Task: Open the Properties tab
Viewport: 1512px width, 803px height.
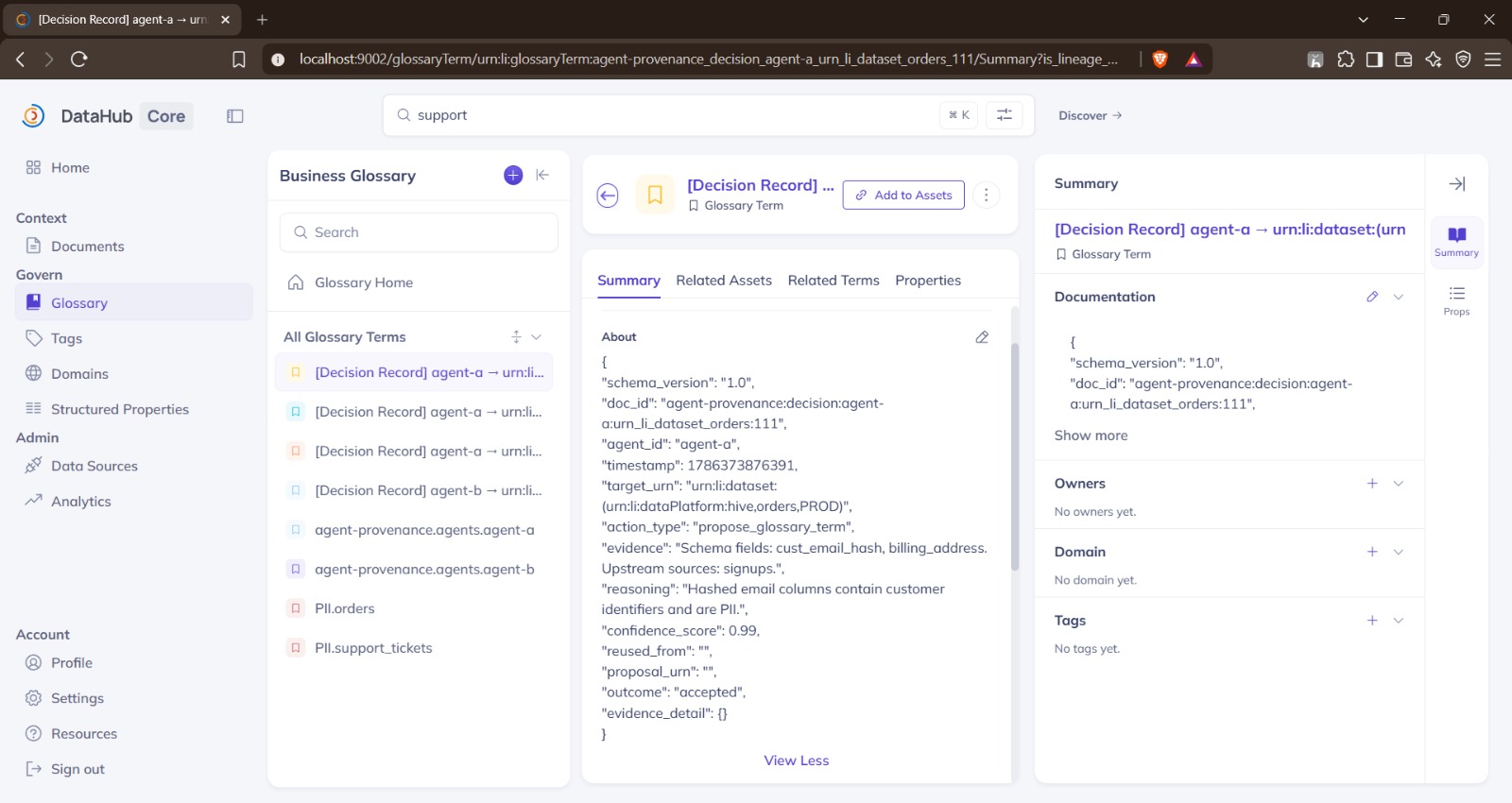Action: tap(928, 281)
